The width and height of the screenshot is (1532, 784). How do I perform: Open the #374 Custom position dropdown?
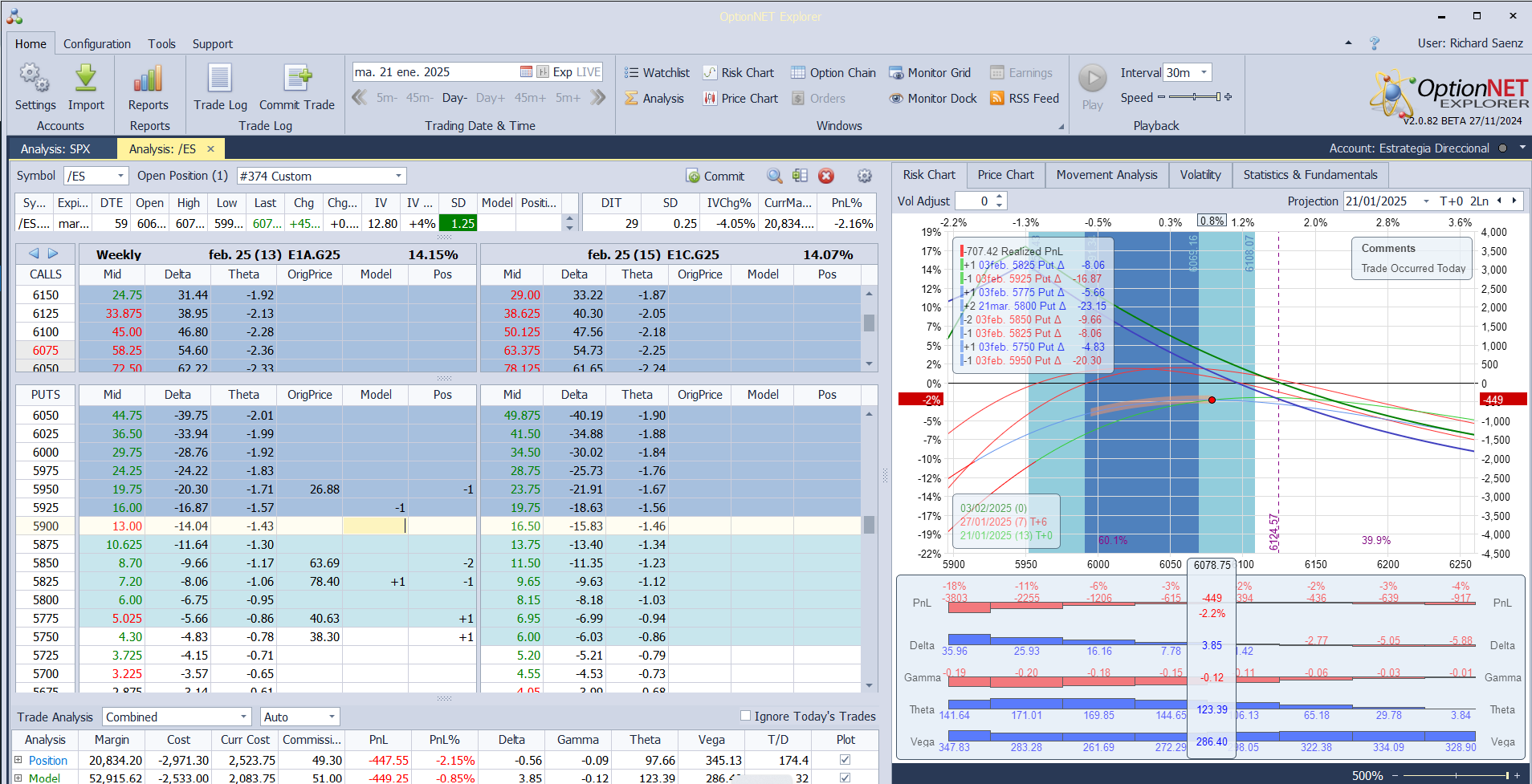coord(398,176)
